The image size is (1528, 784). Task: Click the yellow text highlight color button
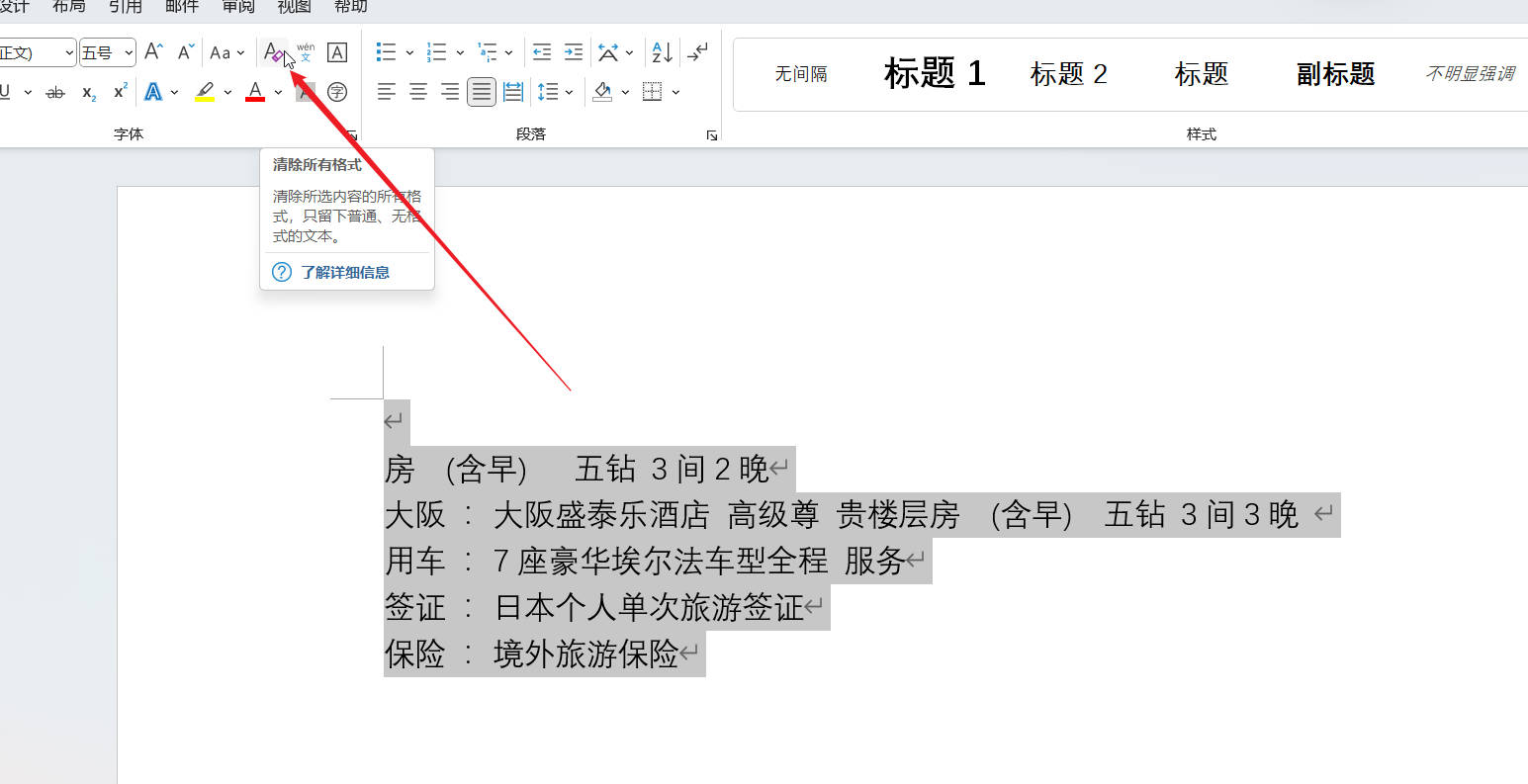pyautogui.click(x=205, y=92)
